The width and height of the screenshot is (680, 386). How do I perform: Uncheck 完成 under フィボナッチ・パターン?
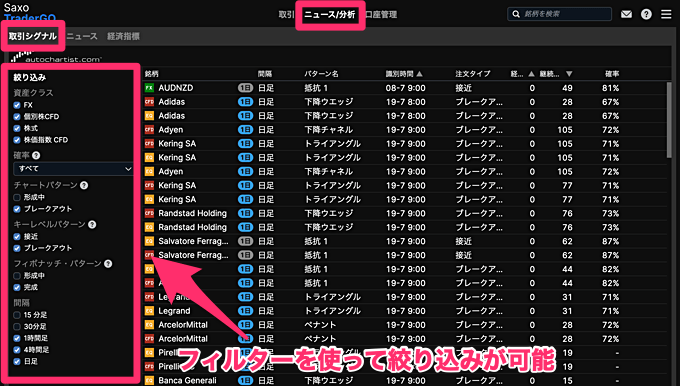pyautogui.click(x=17, y=287)
